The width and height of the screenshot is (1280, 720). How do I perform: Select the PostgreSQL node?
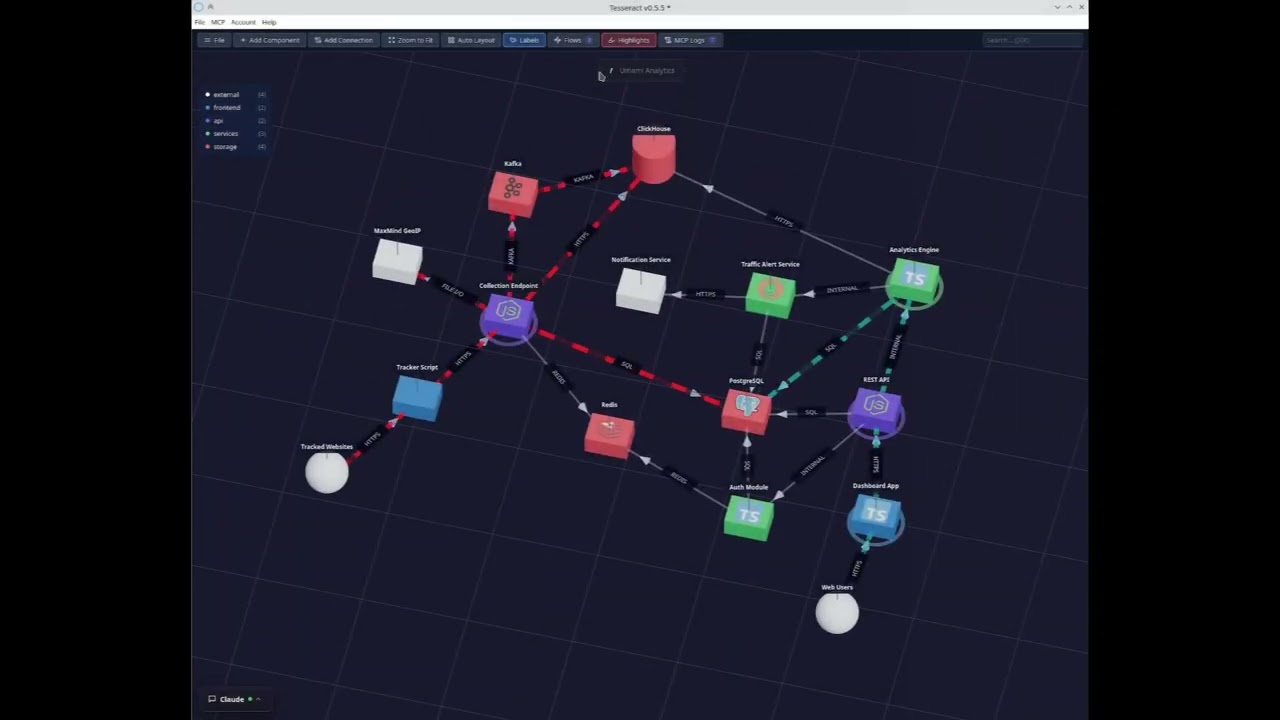(746, 410)
